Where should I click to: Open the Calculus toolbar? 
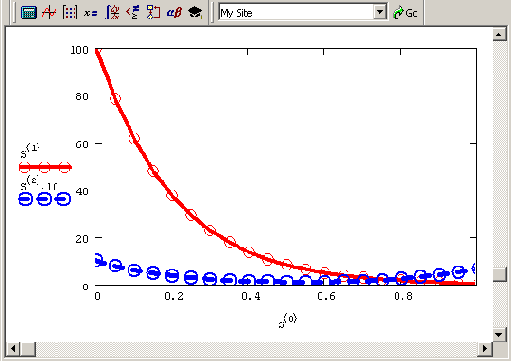(112, 13)
